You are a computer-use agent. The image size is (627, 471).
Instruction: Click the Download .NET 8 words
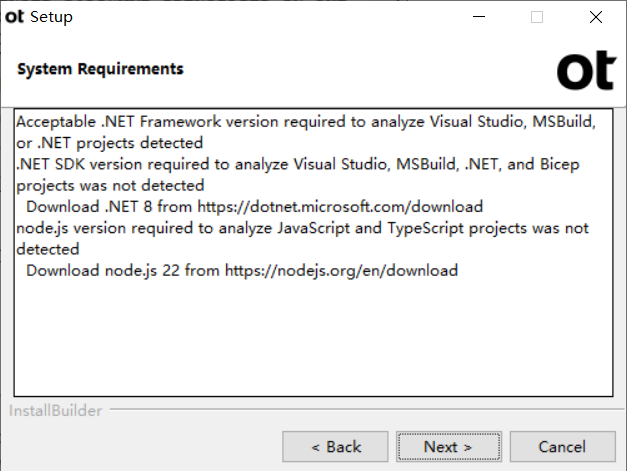[x=89, y=207]
